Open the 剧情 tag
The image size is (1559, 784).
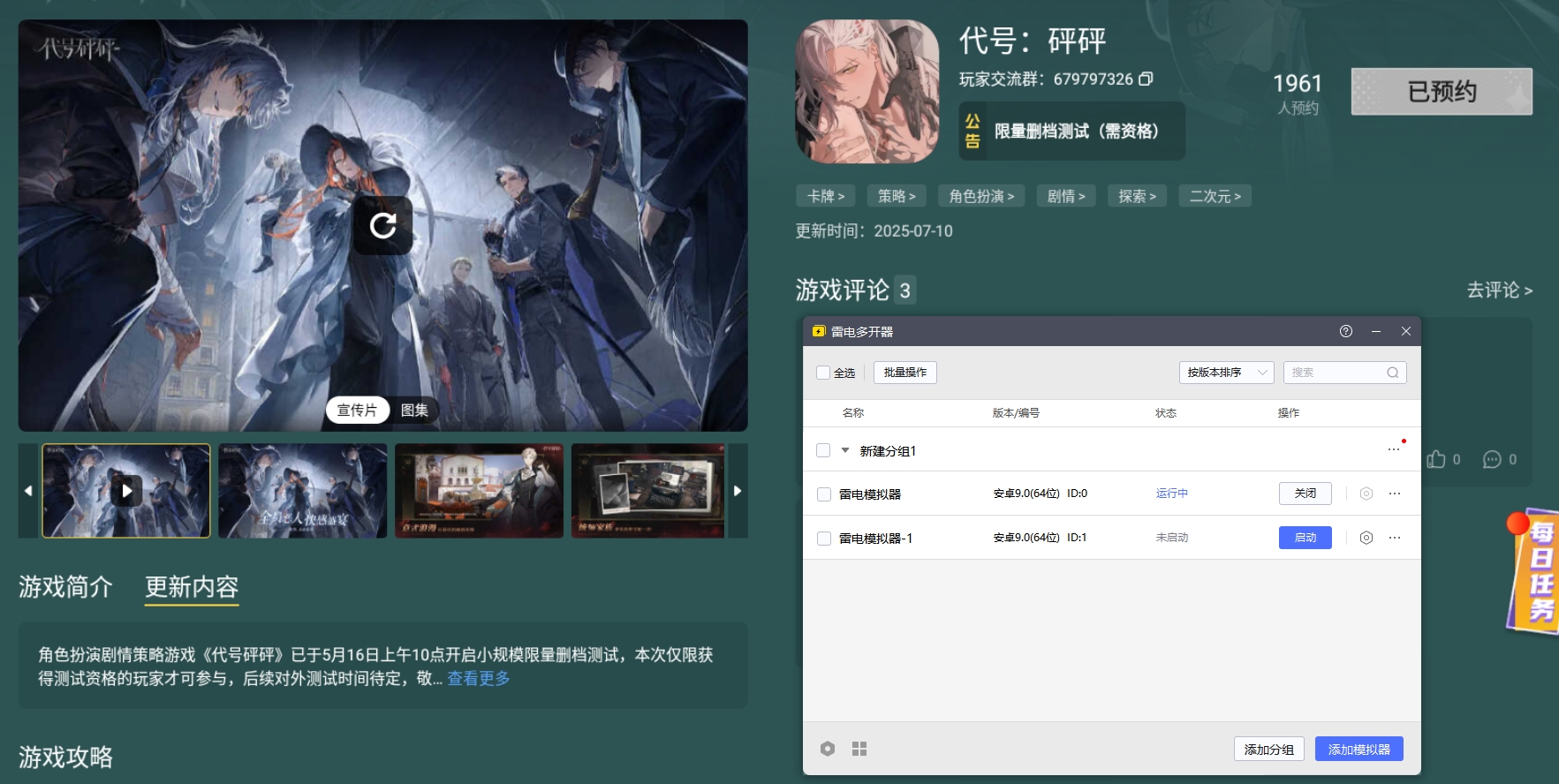[1066, 196]
